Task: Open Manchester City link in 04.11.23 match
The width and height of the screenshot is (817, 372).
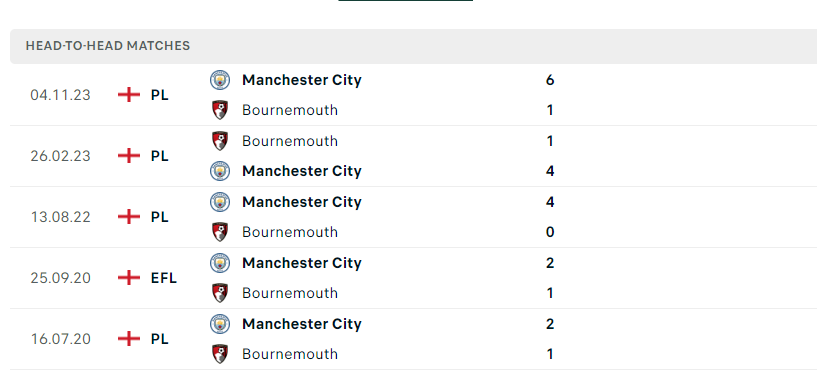Action: (302, 80)
